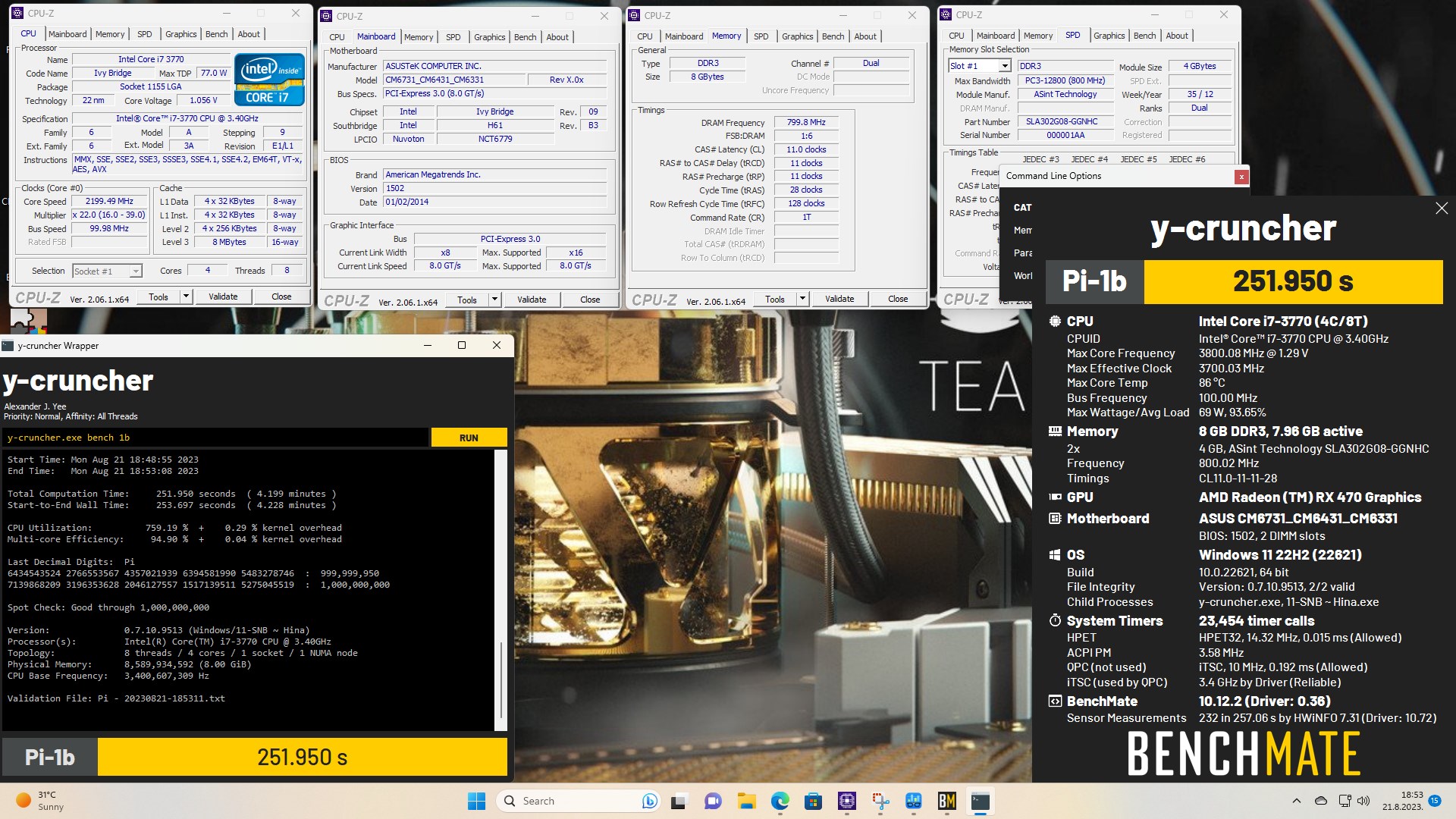
Task: Open Bench tab in the CPU-tab CPU-Z window
Action: pyautogui.click(x=216, y=34)
